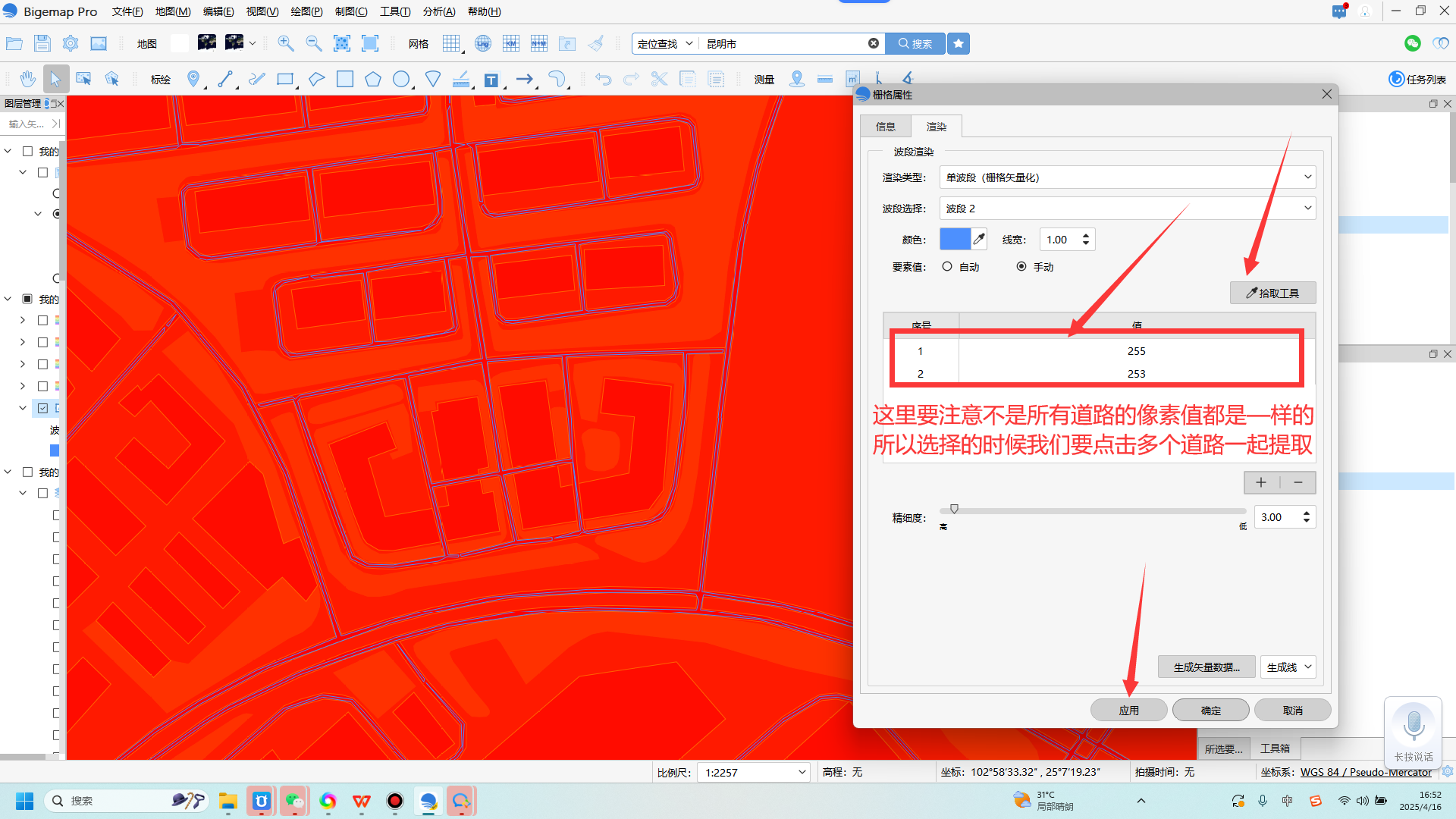The height and width of the screenshot is (819, 1456).
Task: Click the polyline drawing tool
Action: [225, 79]
